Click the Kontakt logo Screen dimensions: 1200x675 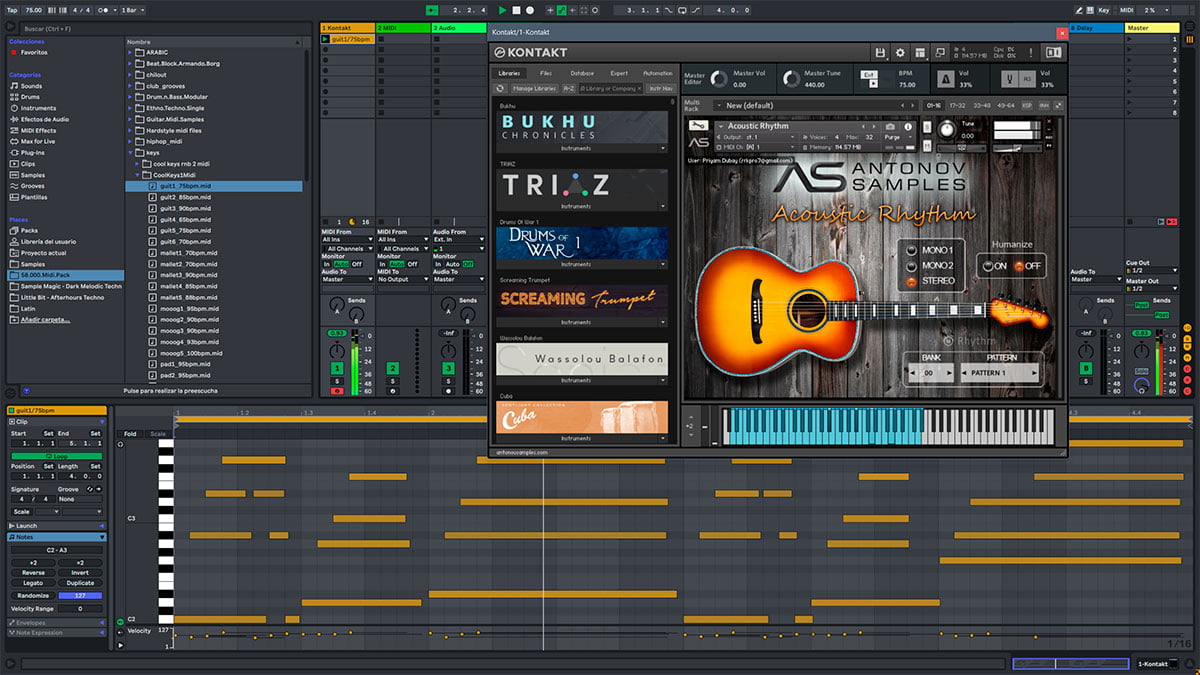[531, 53]
